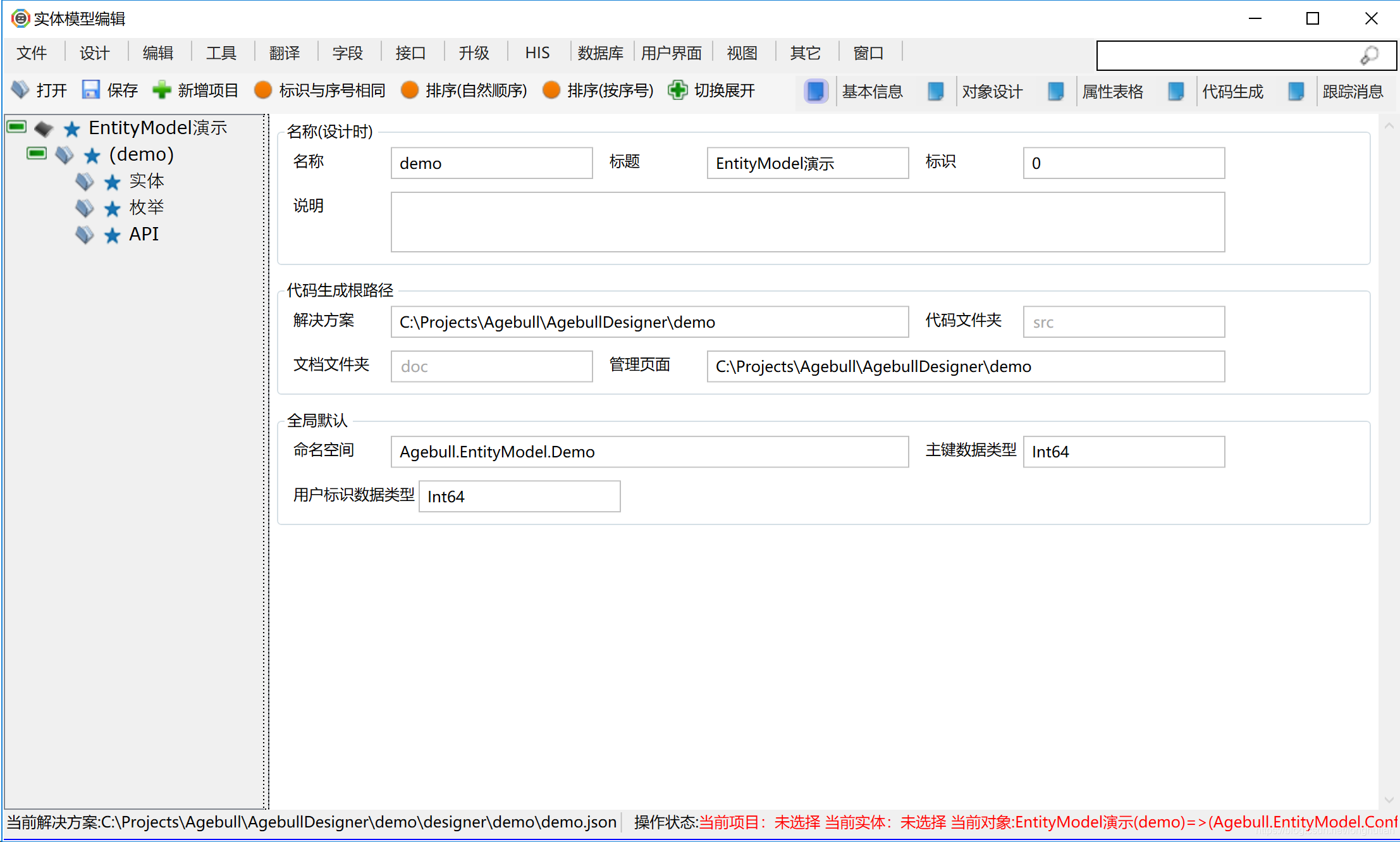Image resolution: width=1400 pixels, height=842 pixels.
Task: Click the 代码文件夹 field with src placeholder
Action: point(1124,322)
